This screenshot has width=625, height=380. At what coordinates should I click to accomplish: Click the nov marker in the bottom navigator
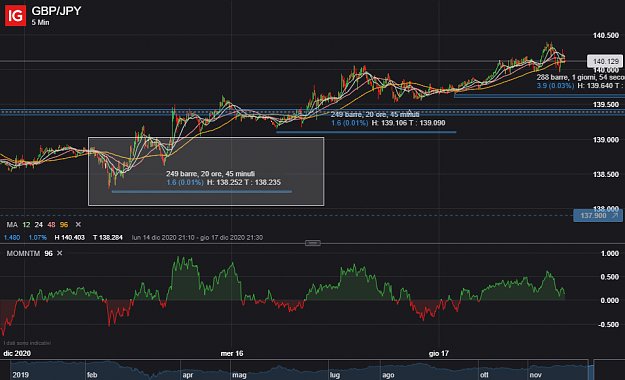[536, 375]
